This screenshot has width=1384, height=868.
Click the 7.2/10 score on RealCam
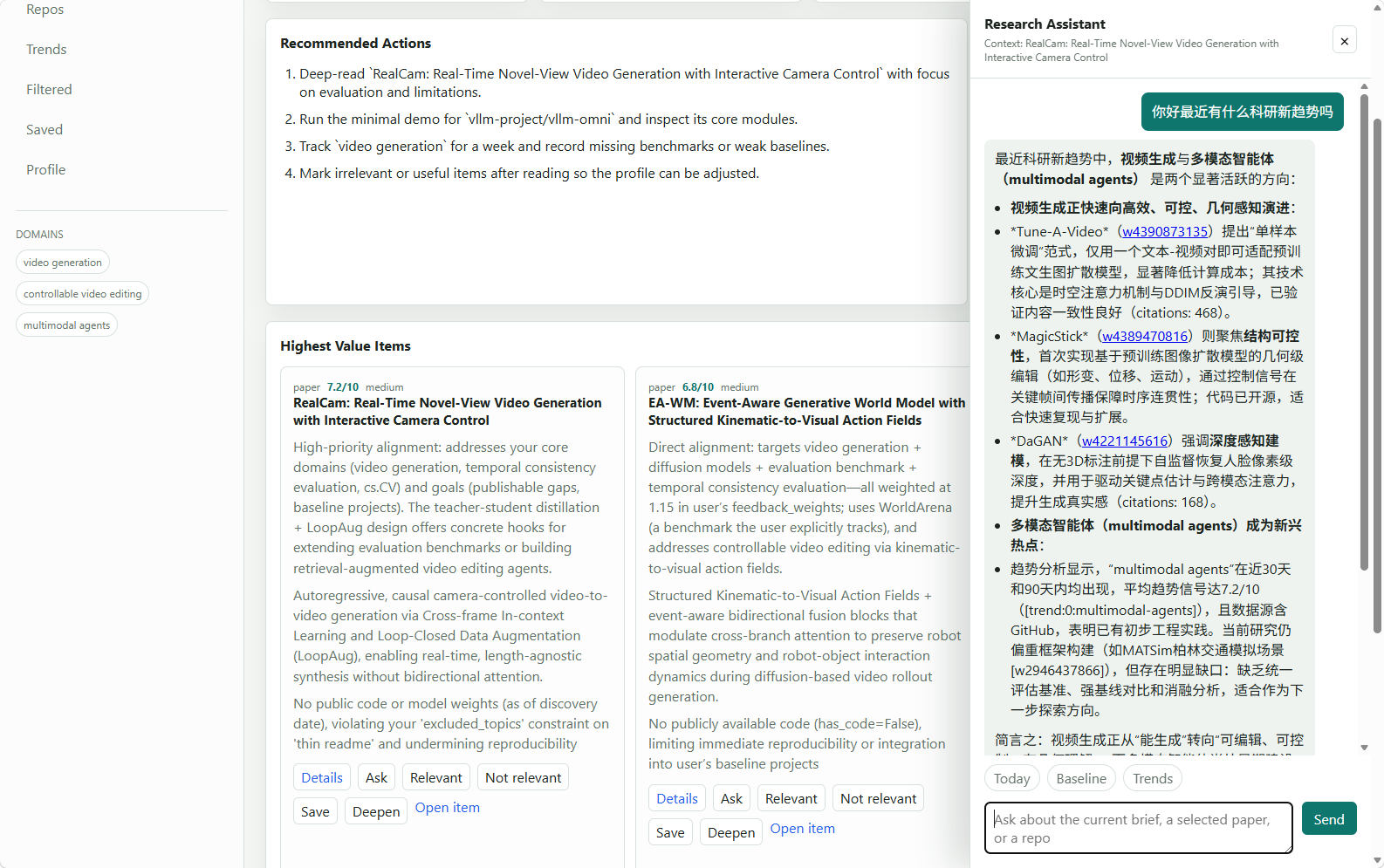(x=343, y=387)
